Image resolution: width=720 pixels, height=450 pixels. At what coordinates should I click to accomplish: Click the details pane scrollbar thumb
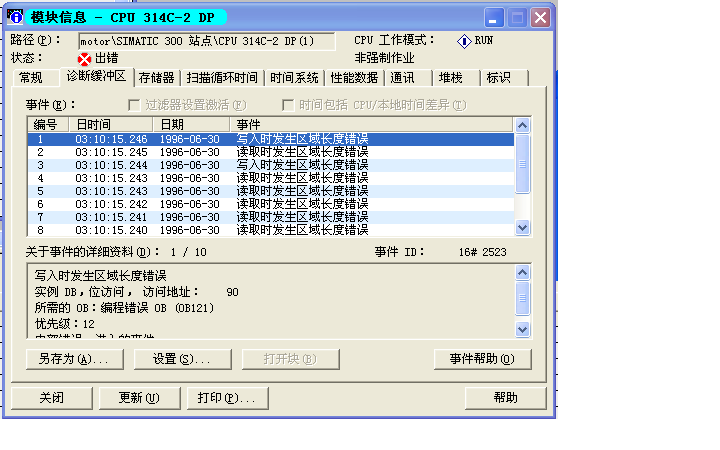tap(523, 298)
